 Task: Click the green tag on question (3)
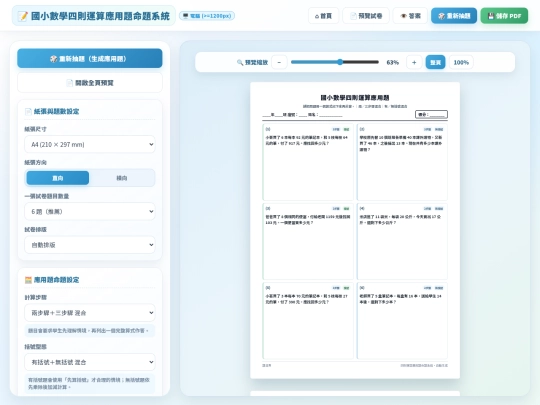(346, 209)
